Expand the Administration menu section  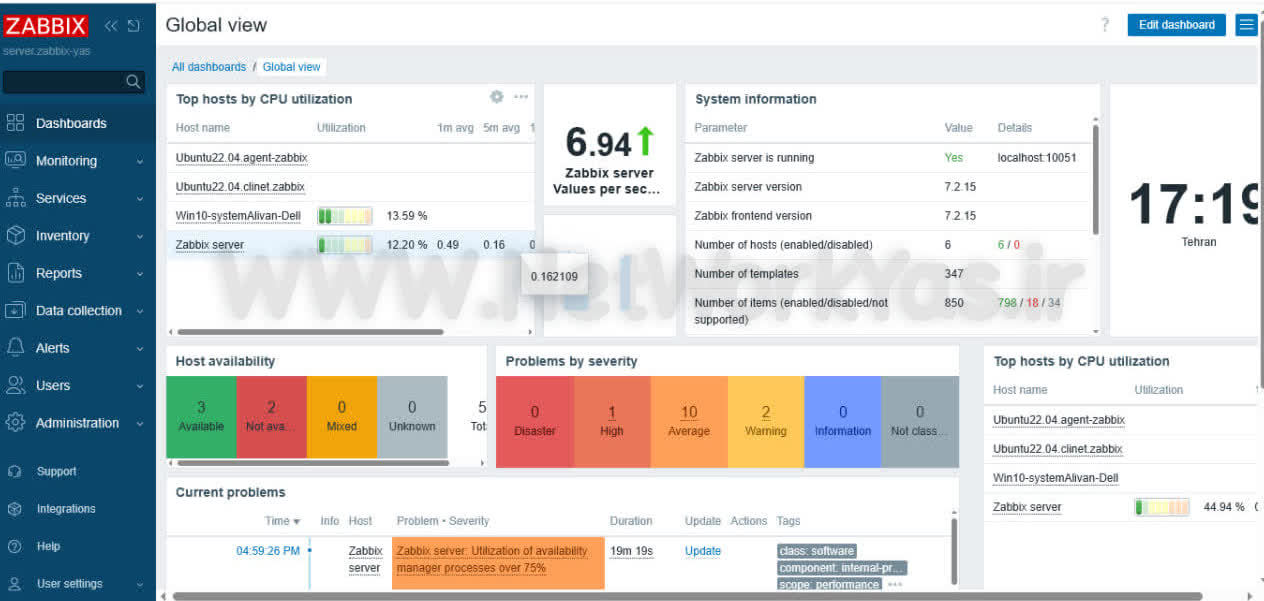(x=78, y=423)
